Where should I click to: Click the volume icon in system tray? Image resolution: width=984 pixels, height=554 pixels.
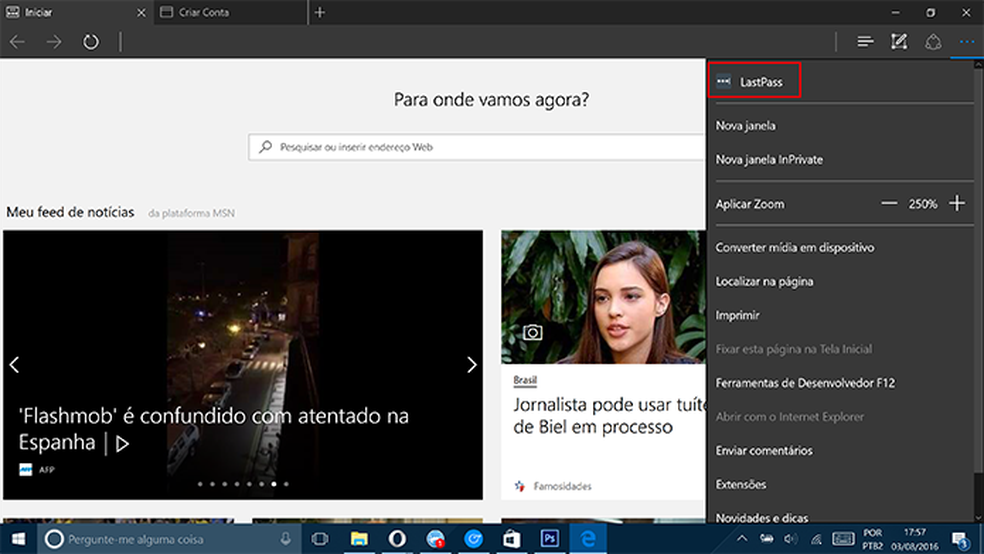[791, 538]
